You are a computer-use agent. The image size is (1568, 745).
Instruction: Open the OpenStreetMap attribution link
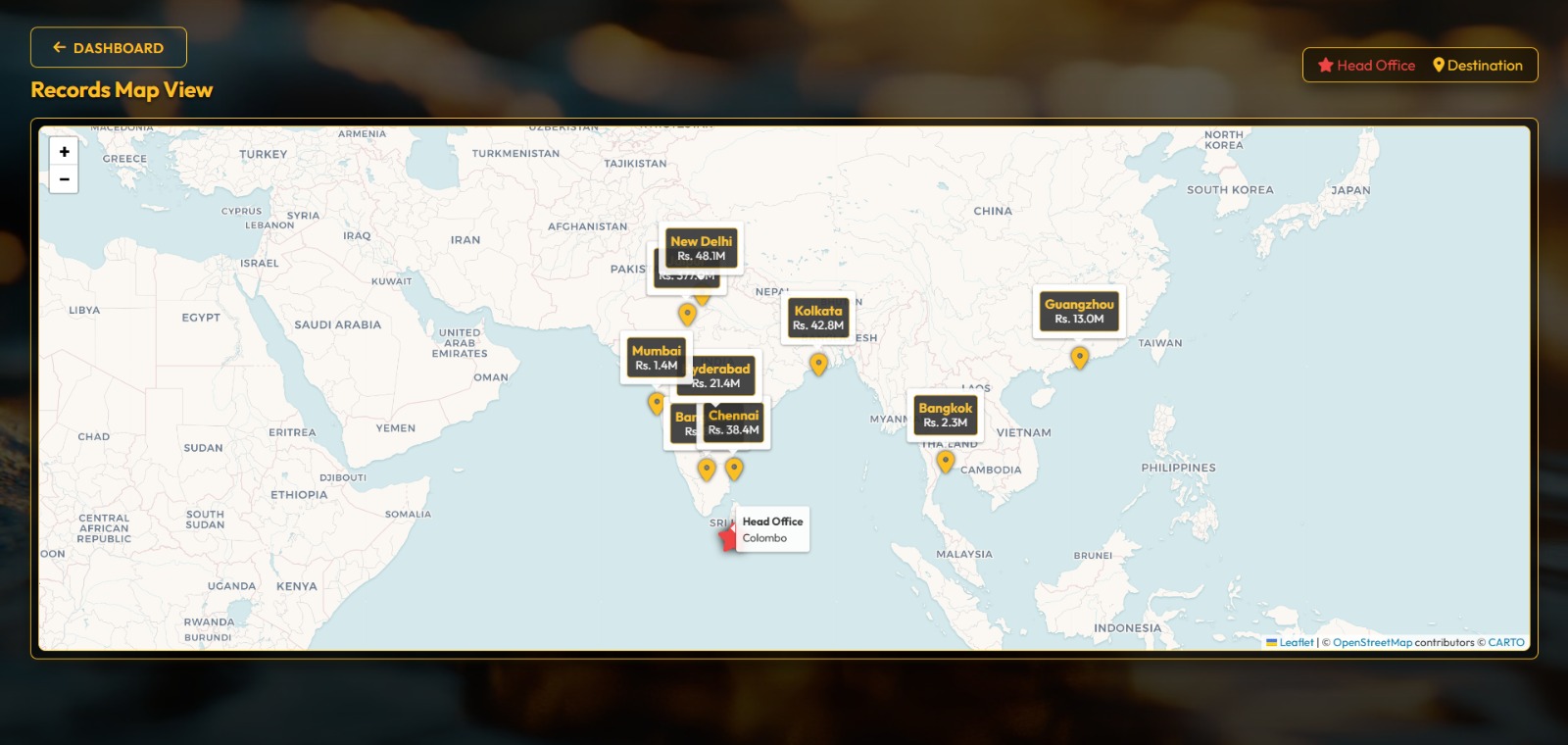(1372, 643)
